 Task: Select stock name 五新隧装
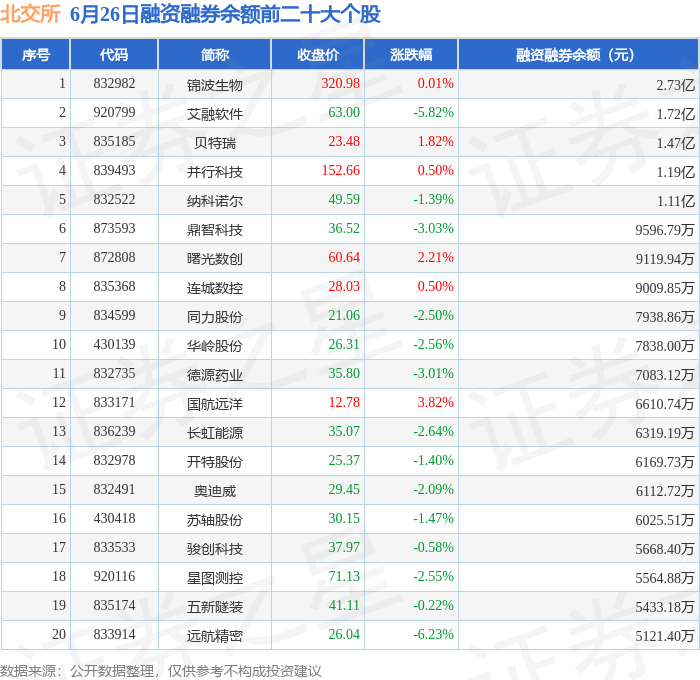point(215,607)
